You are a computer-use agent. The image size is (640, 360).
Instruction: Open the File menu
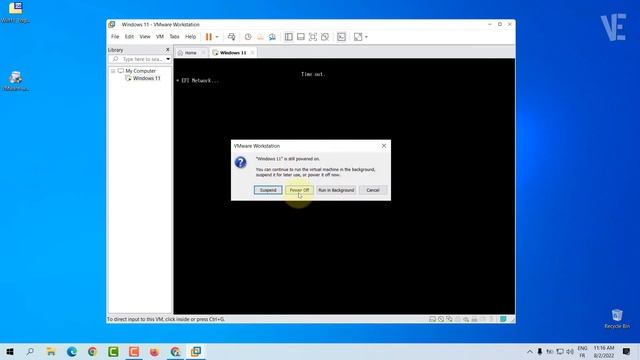(x=115, y=37)
